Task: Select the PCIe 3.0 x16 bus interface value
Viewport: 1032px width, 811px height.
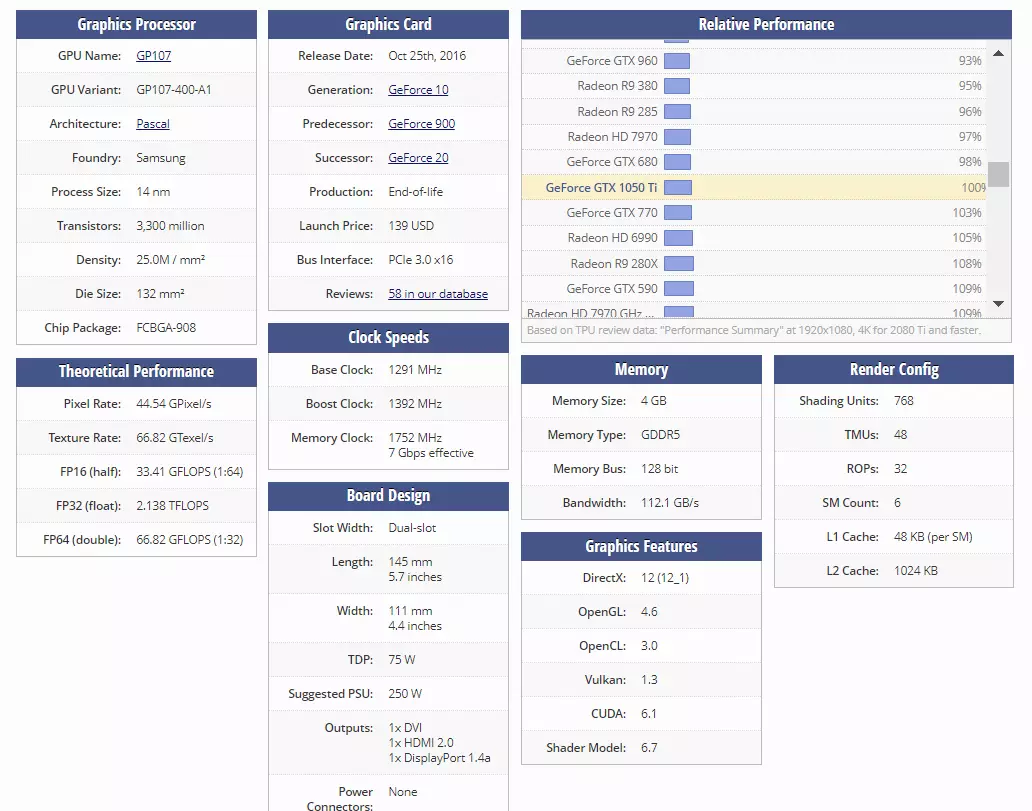Action: [x=421, y=260]
